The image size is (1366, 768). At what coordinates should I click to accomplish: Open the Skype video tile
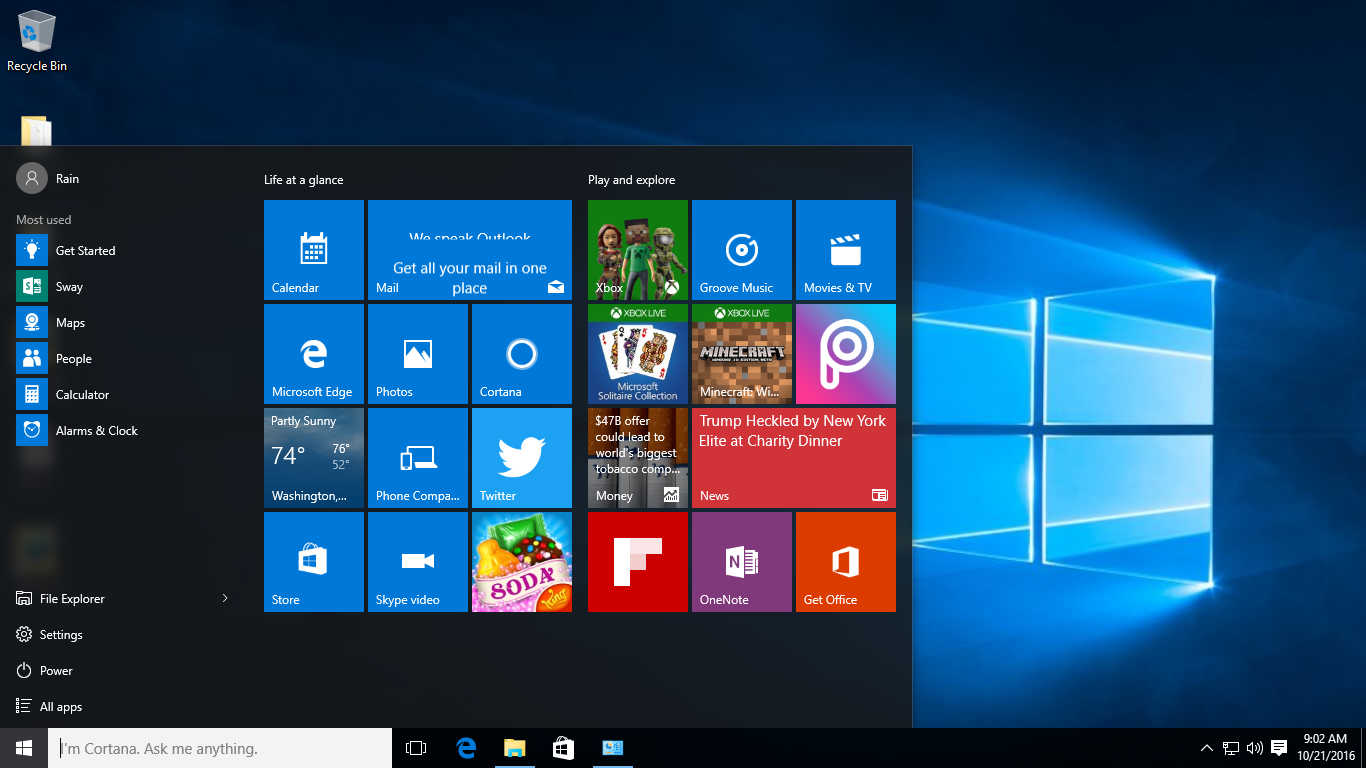pyautogui.click(x=418, y=562)
